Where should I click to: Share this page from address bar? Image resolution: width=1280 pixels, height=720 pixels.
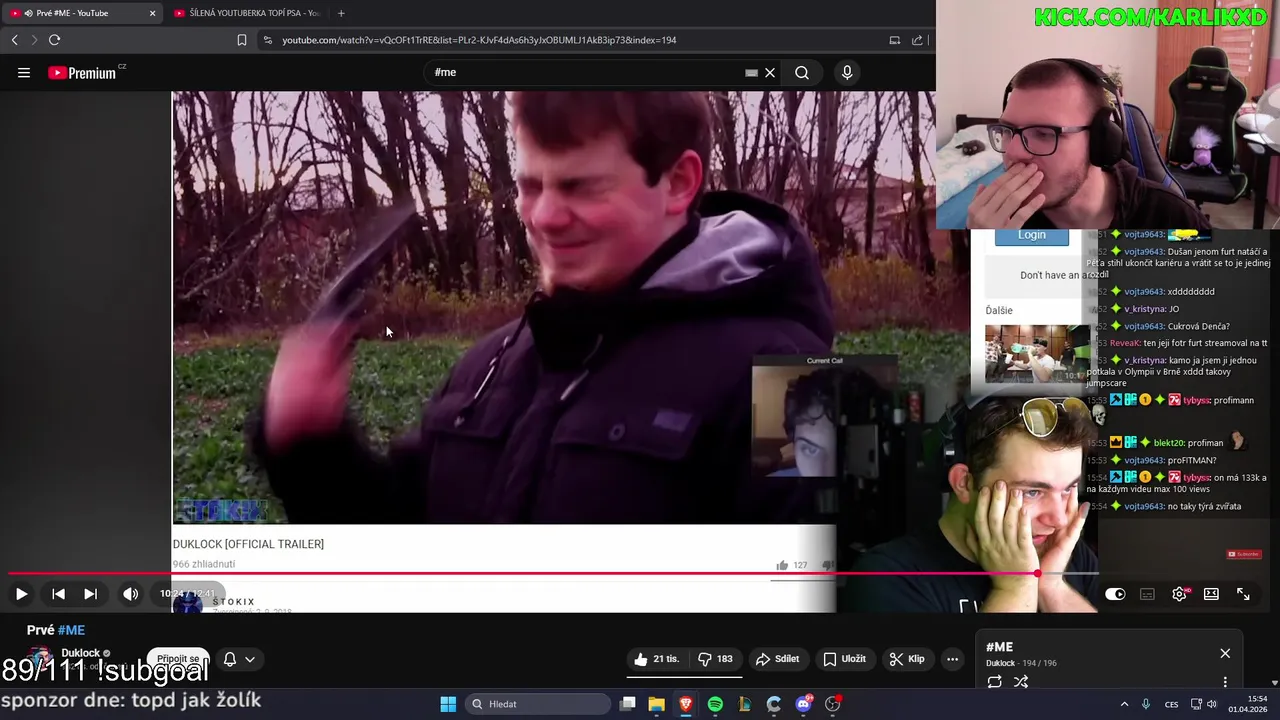917,40
